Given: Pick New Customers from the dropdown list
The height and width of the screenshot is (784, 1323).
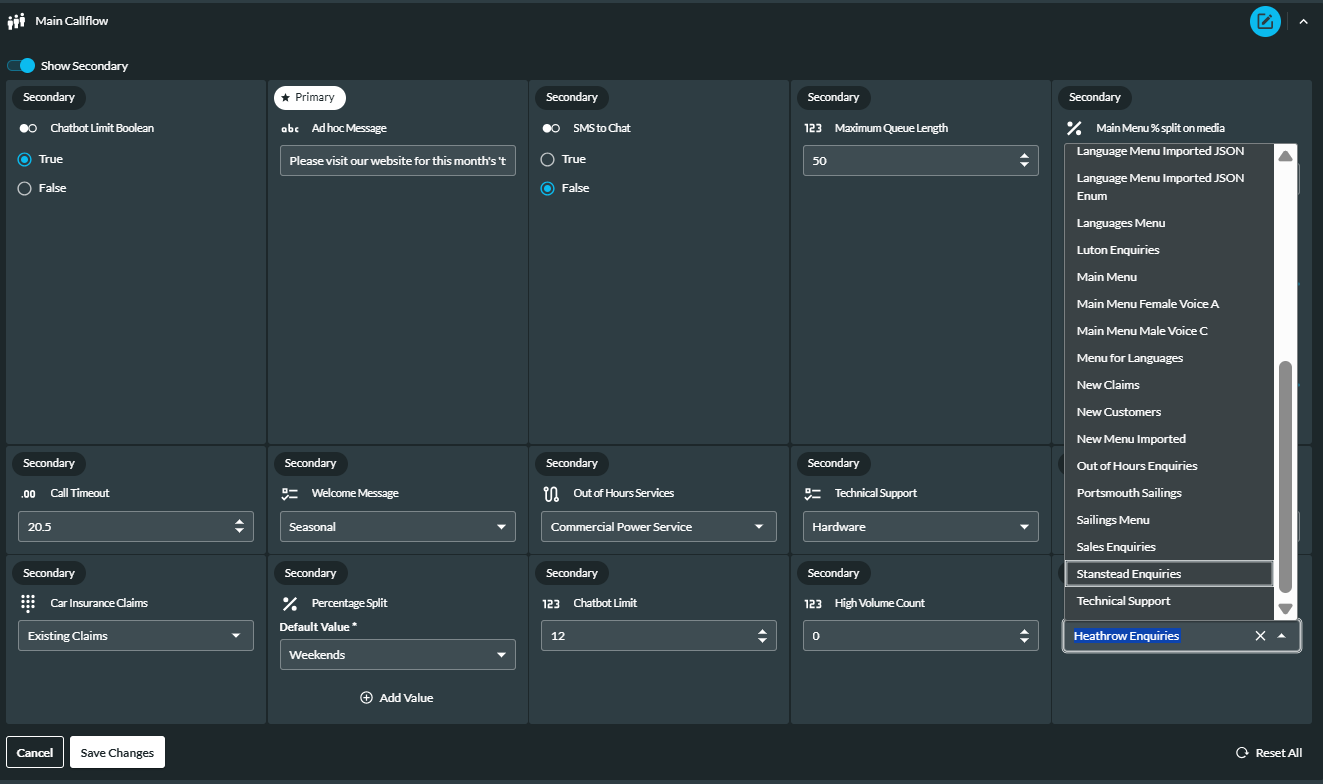Looking at the screenshot, I should (x=1169, y=412).
